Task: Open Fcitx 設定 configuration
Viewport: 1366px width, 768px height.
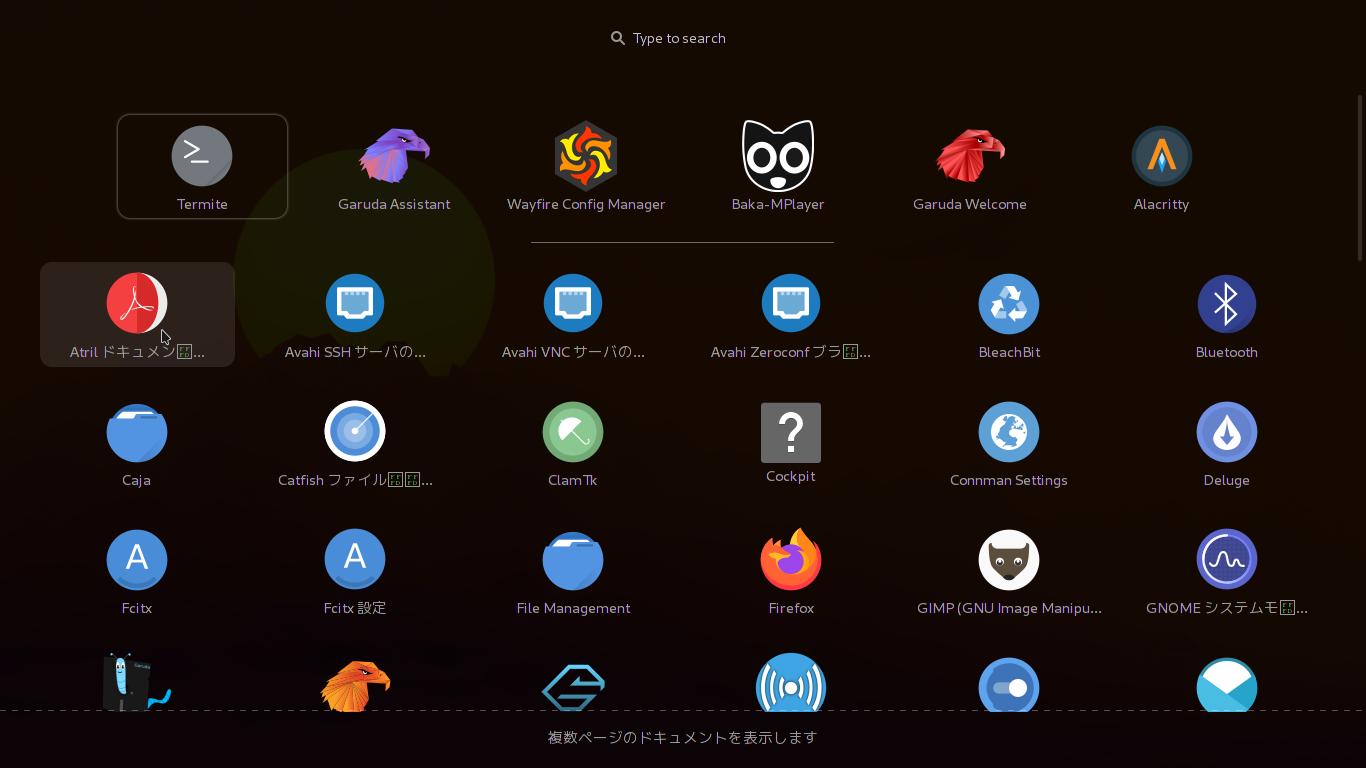Action: (x=355, y=570)
